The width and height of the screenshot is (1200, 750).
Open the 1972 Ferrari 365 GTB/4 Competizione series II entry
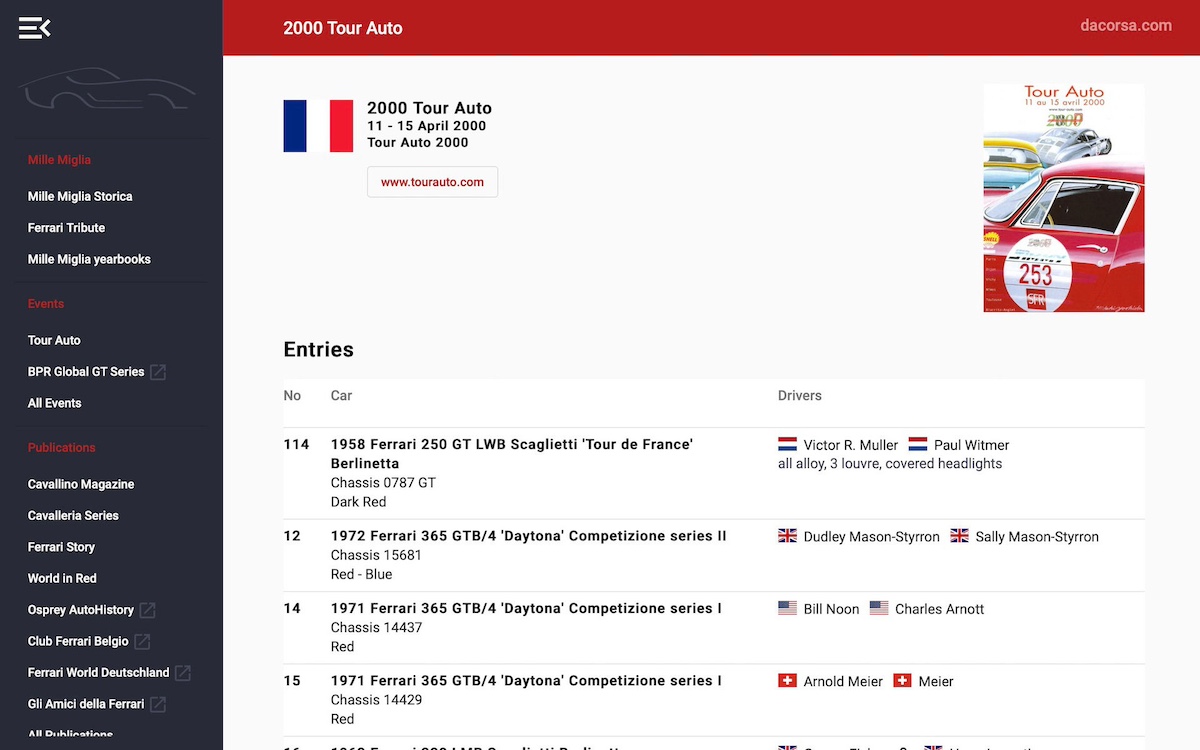[x=529, y=536]
